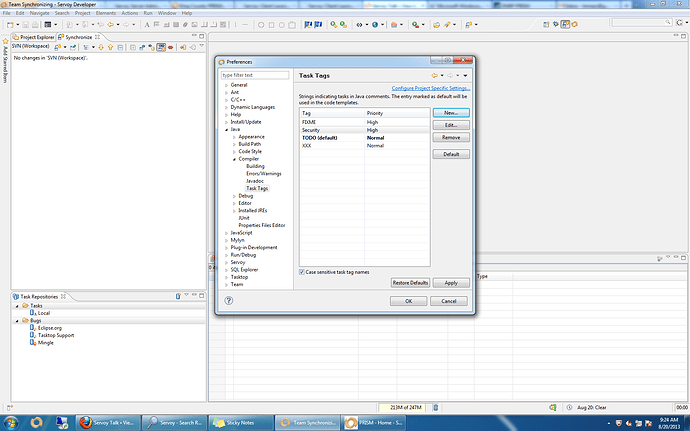Expand the General preferences node arrow

(x=227, y=85)
